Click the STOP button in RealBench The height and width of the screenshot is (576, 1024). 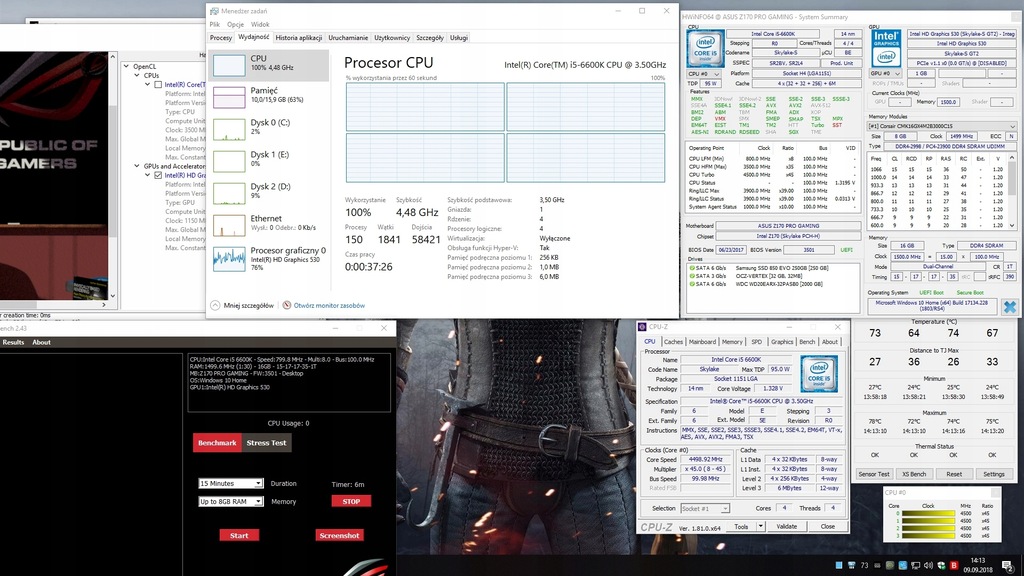click(x=351, y=502)
